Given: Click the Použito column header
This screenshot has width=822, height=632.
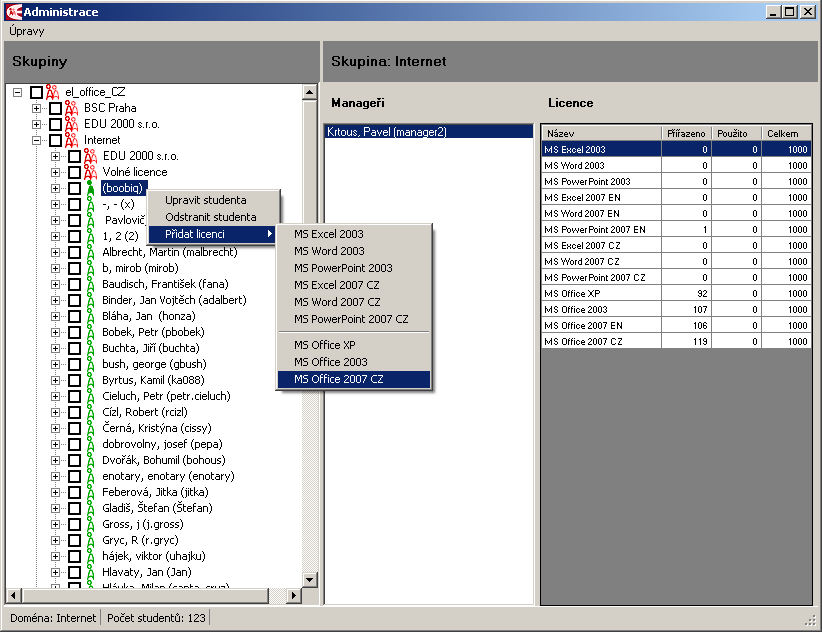Looking at the screenshot, I should tap(736, 134).
